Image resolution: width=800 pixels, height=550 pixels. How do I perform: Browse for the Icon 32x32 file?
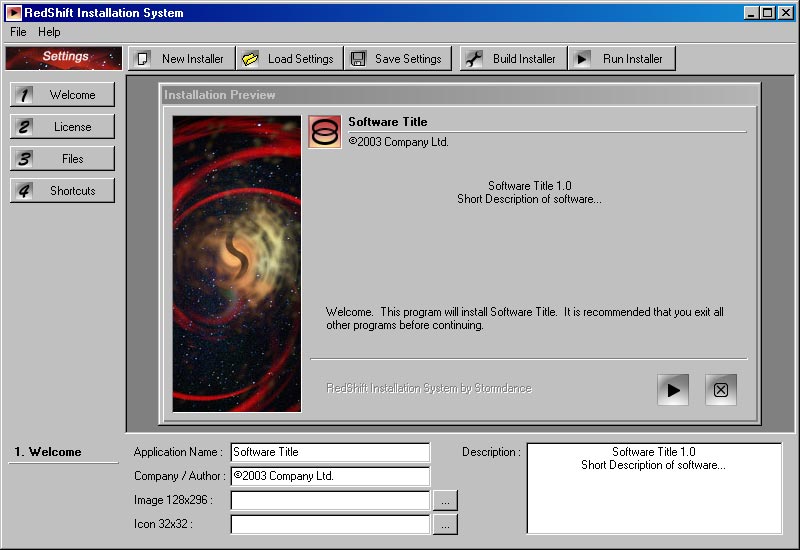tap(445, 524)
